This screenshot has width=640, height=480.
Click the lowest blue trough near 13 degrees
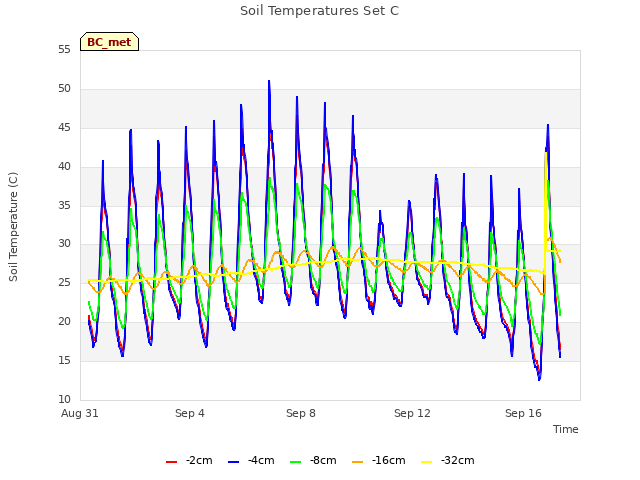point(539,379)
